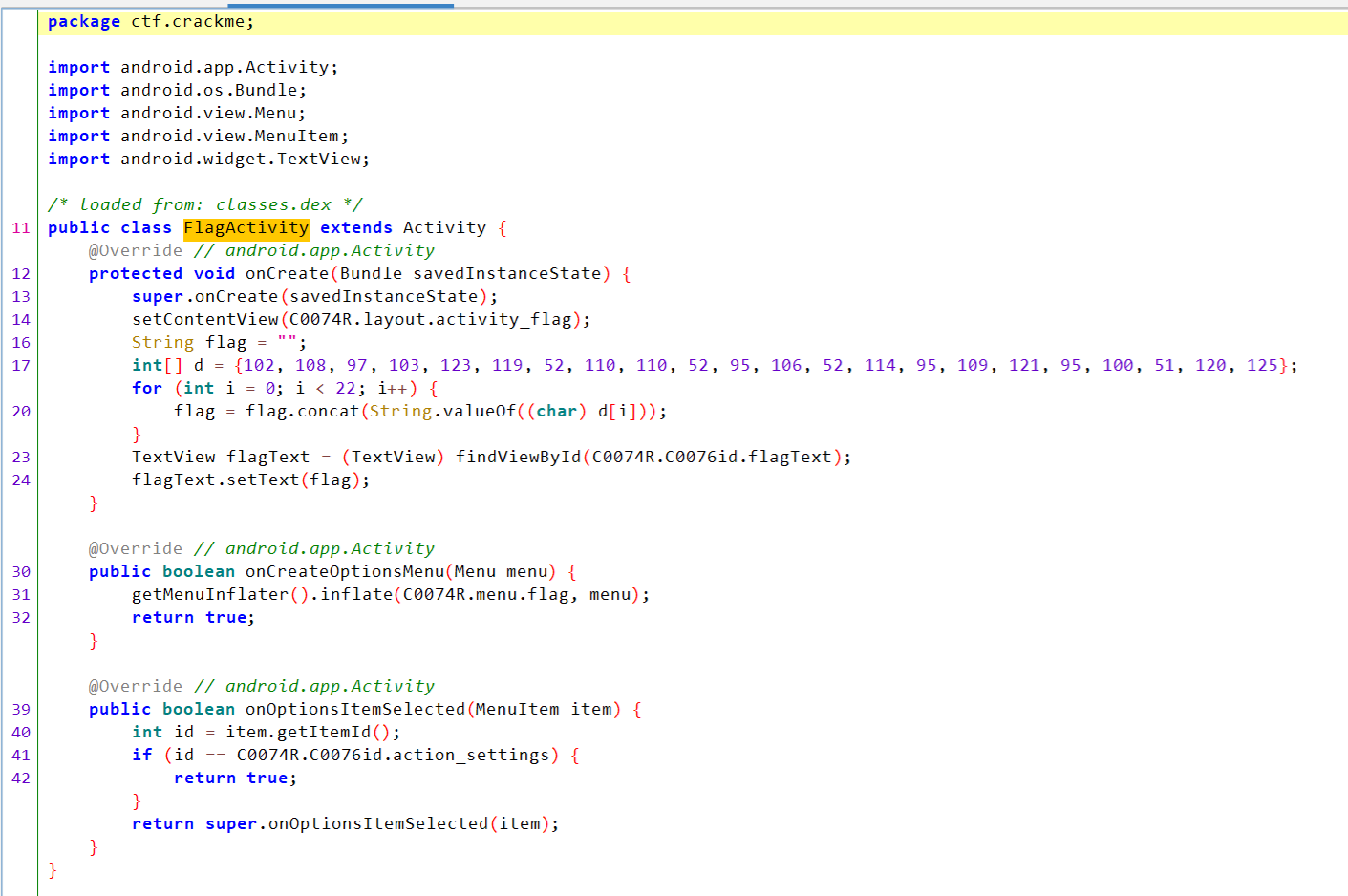Click the onCreateOptionsMenu method name
The image size is (1348, 896).
tap(344, 571)
